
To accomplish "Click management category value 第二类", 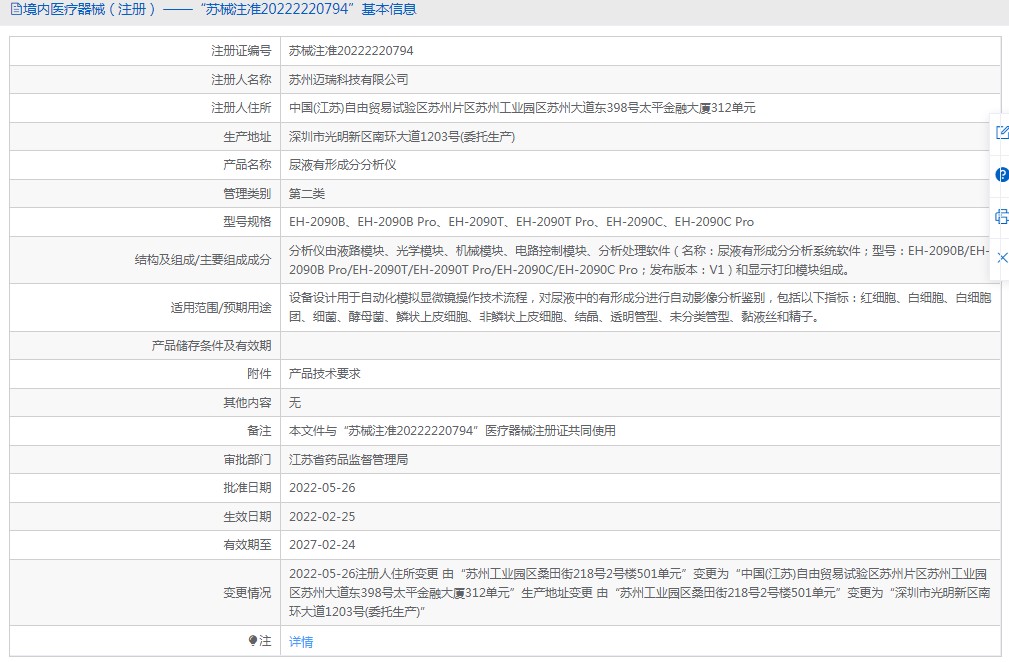I will [x=306, y=194].
